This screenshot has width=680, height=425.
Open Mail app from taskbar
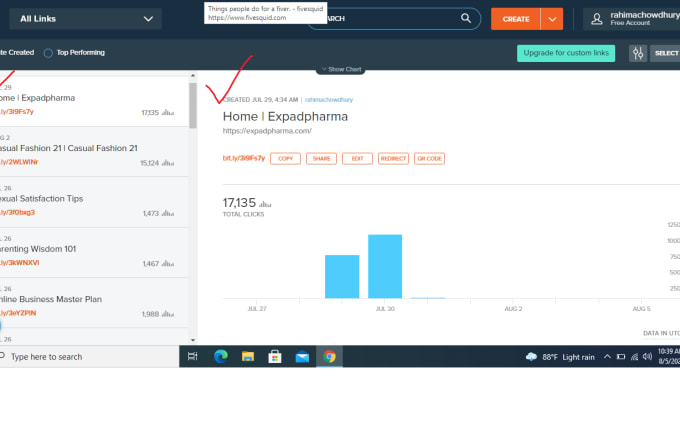302,357
